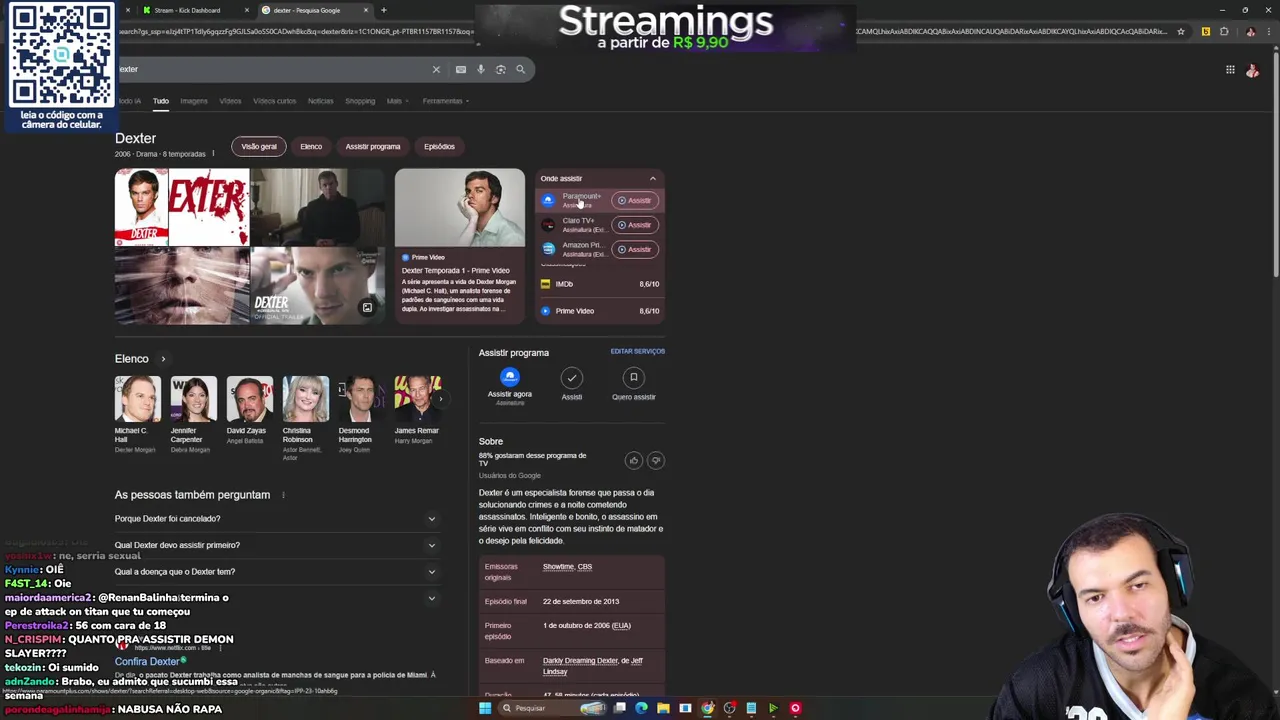Open File Explorer from taskbar

[663, 708]
